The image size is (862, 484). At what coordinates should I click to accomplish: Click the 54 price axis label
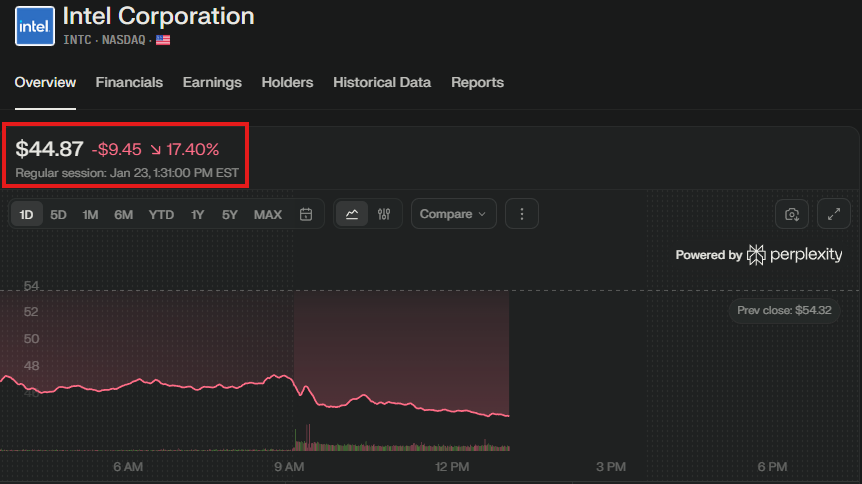31,285
